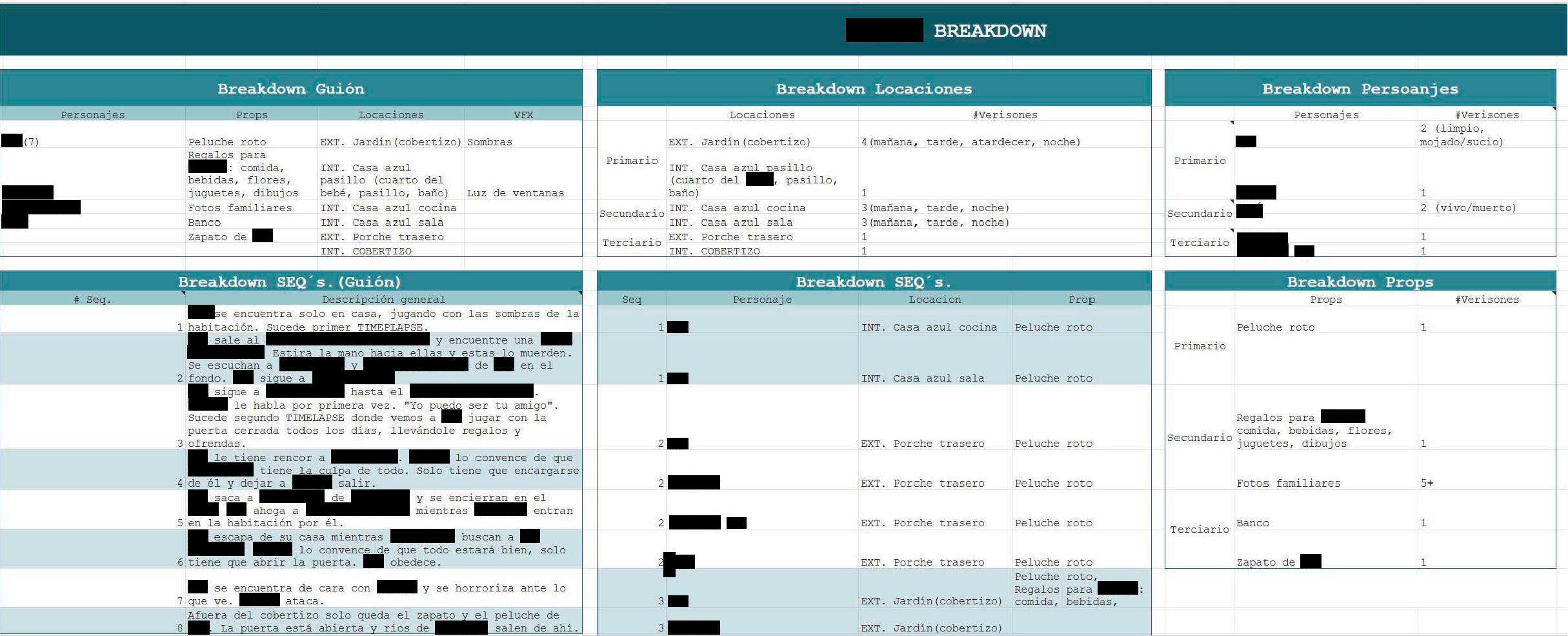
Task: Click the Breakdown Persoanjes section header
Action: click(1360, 89)
